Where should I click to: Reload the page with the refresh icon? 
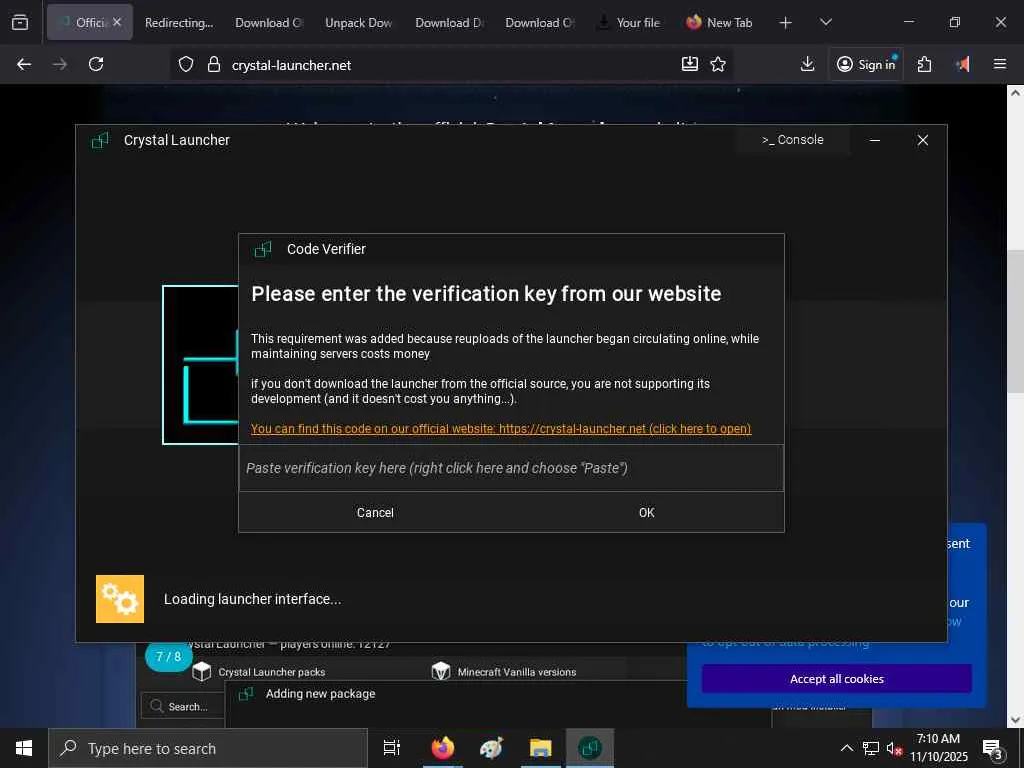pyautogui.click(x=96, y=64)
